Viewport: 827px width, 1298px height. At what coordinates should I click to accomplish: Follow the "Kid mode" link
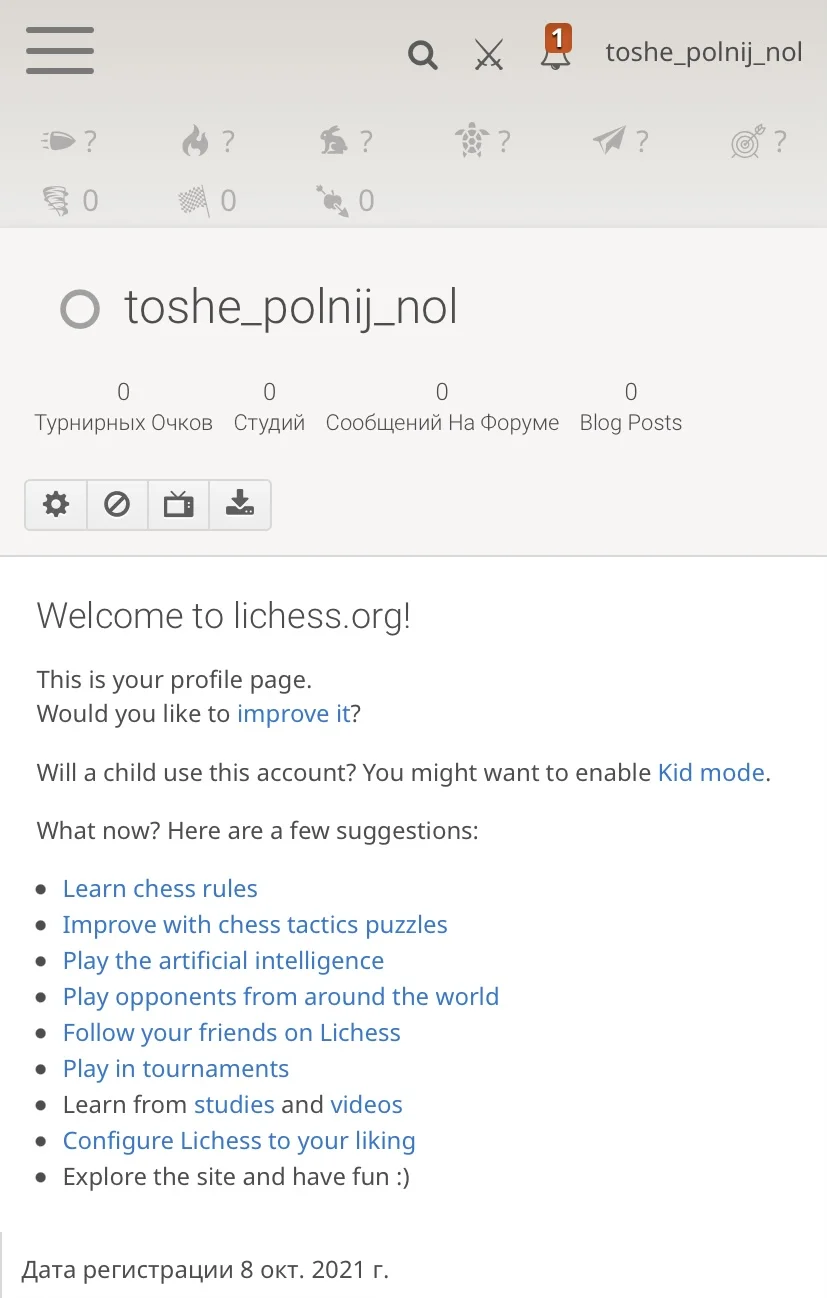click(x=711, y=773)
